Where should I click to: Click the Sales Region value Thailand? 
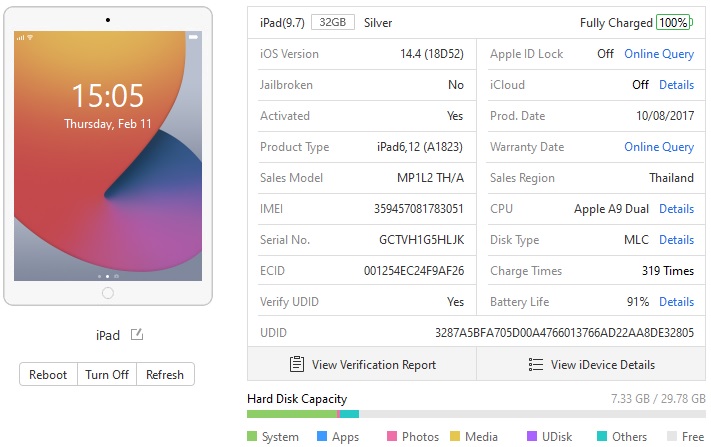(672, 178)
